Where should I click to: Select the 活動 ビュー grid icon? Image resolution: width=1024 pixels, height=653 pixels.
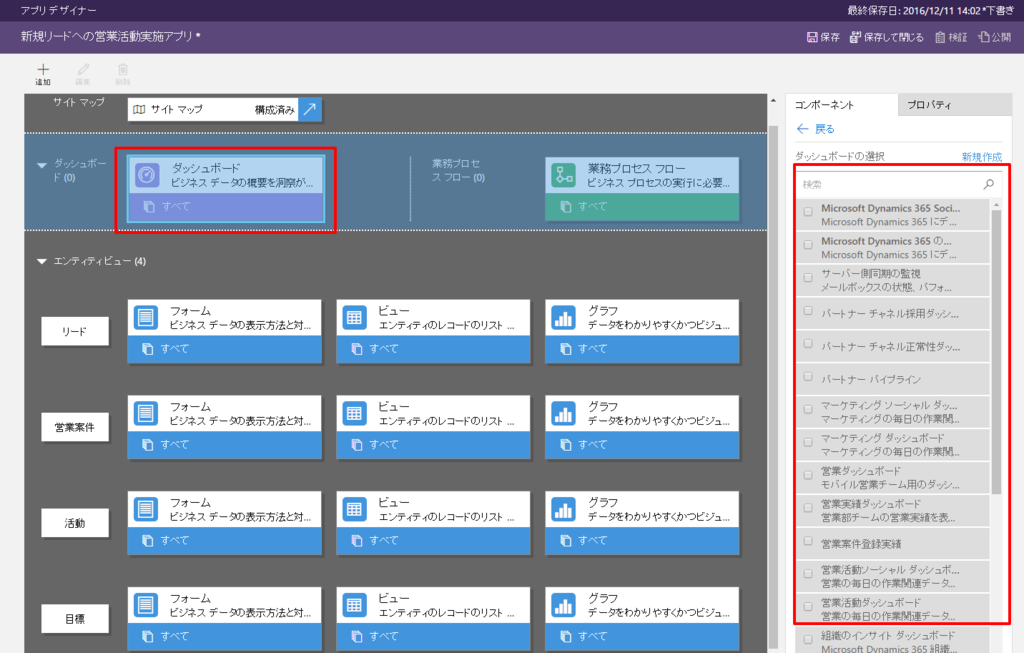pos(355,509)
